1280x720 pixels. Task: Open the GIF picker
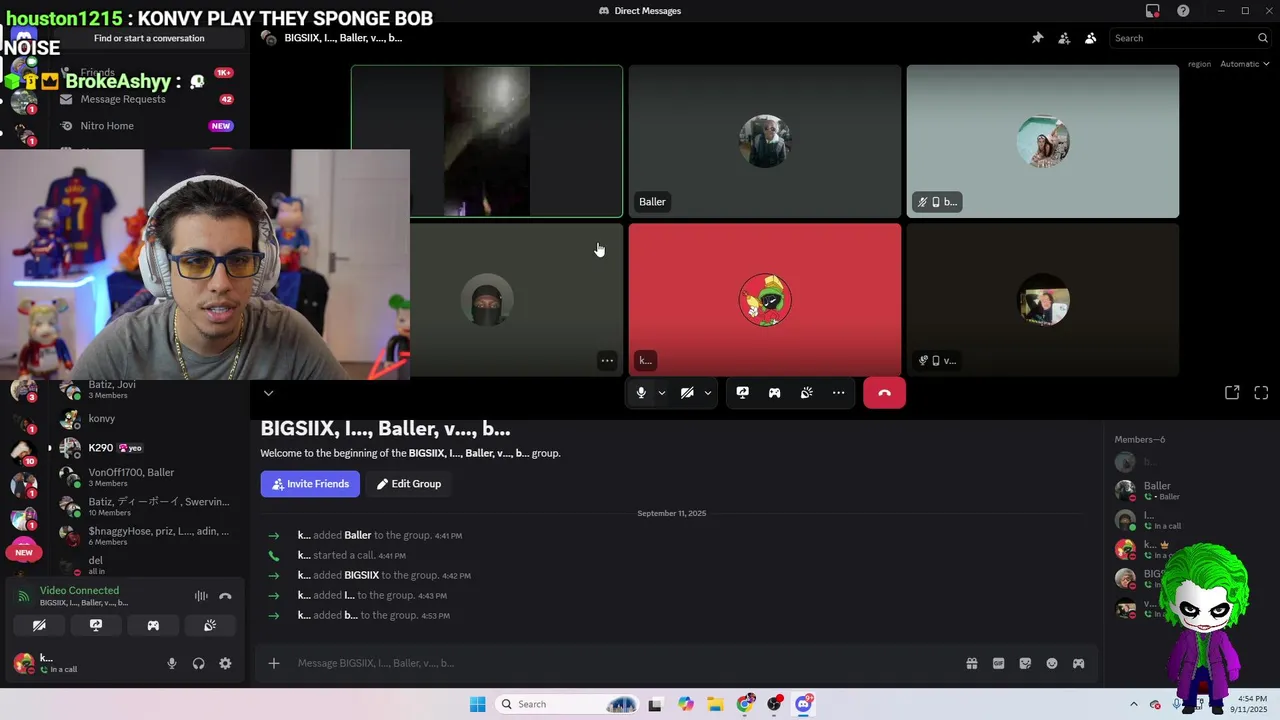tap(998, 663)
